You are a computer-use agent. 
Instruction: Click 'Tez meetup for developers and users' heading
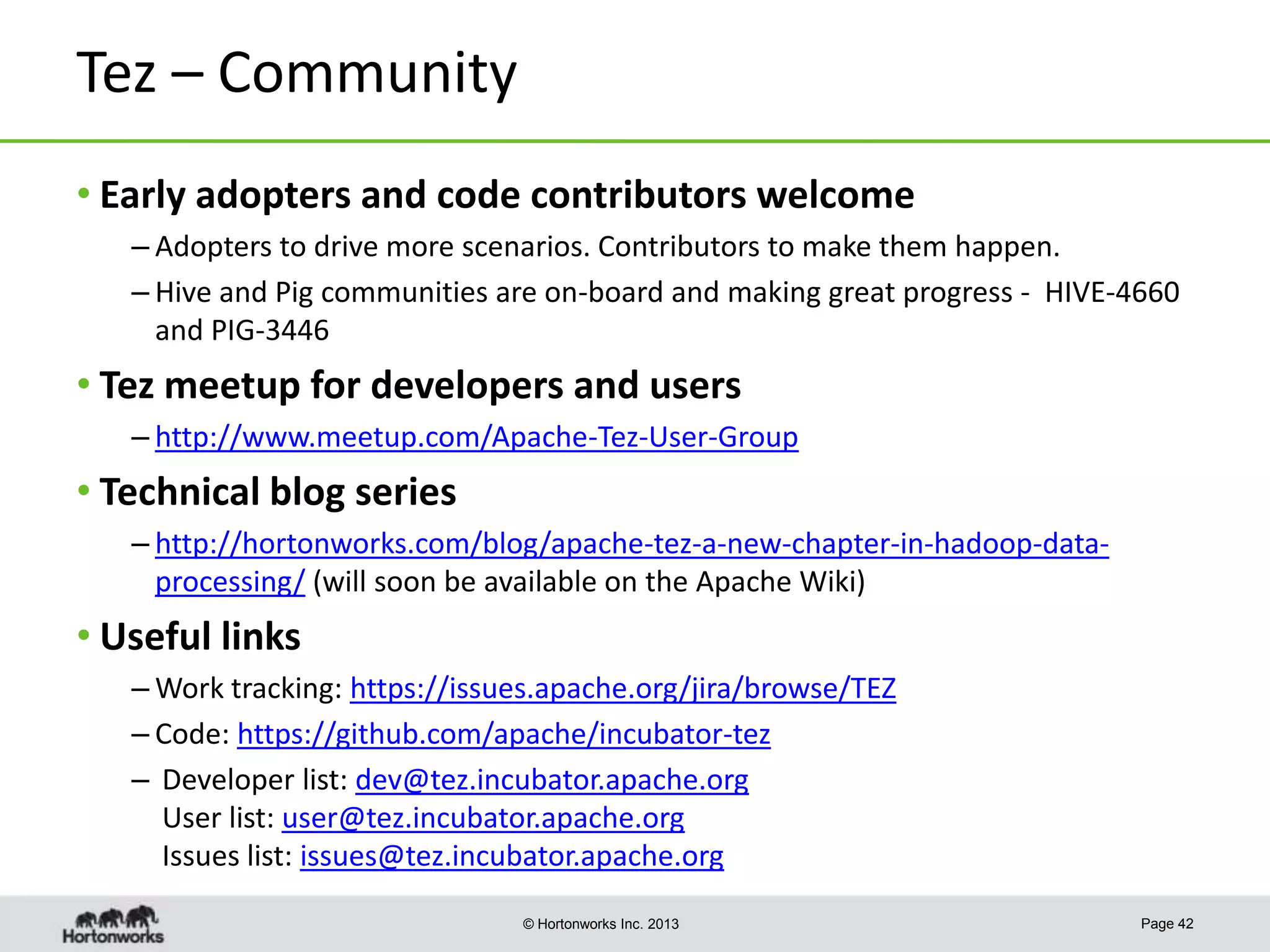[420, 386]
